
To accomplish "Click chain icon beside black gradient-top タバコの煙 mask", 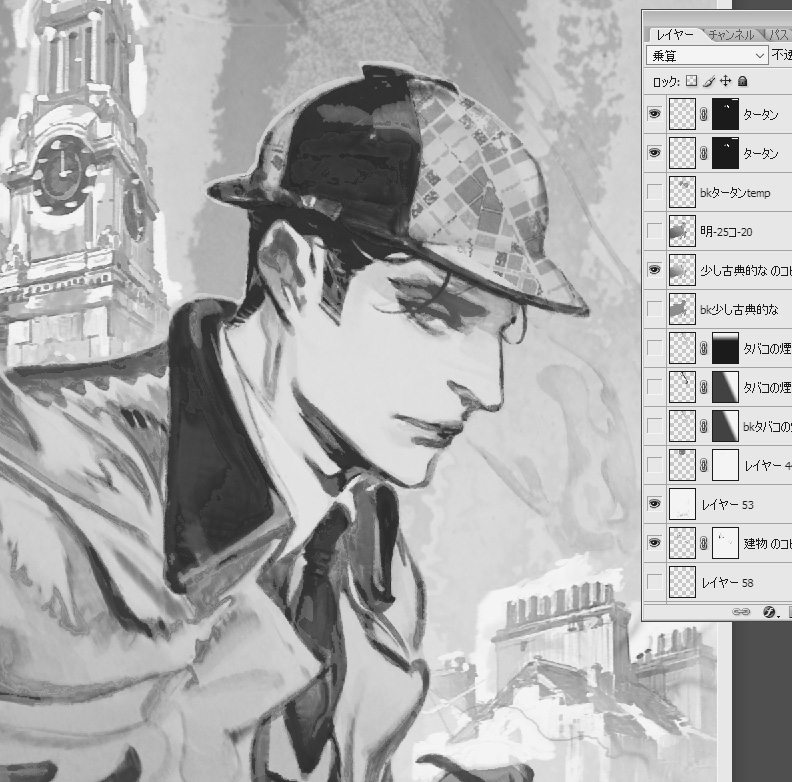I will click(x=704, y=348).
